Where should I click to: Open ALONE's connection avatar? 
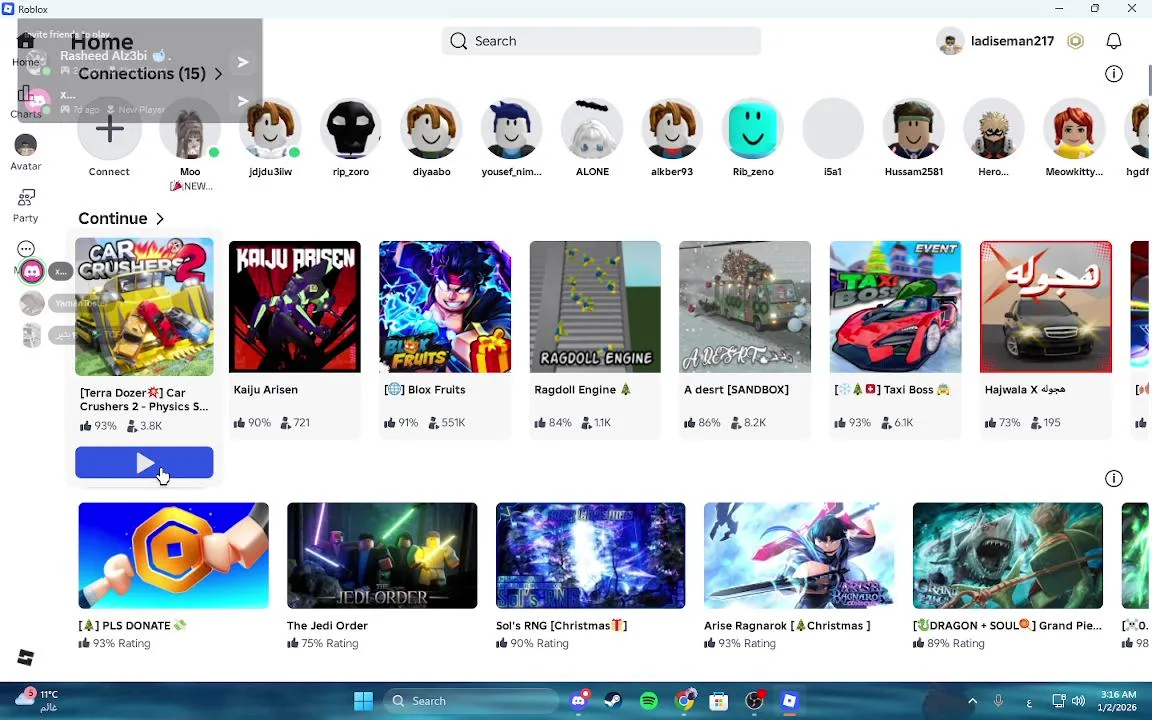(592, 129)
